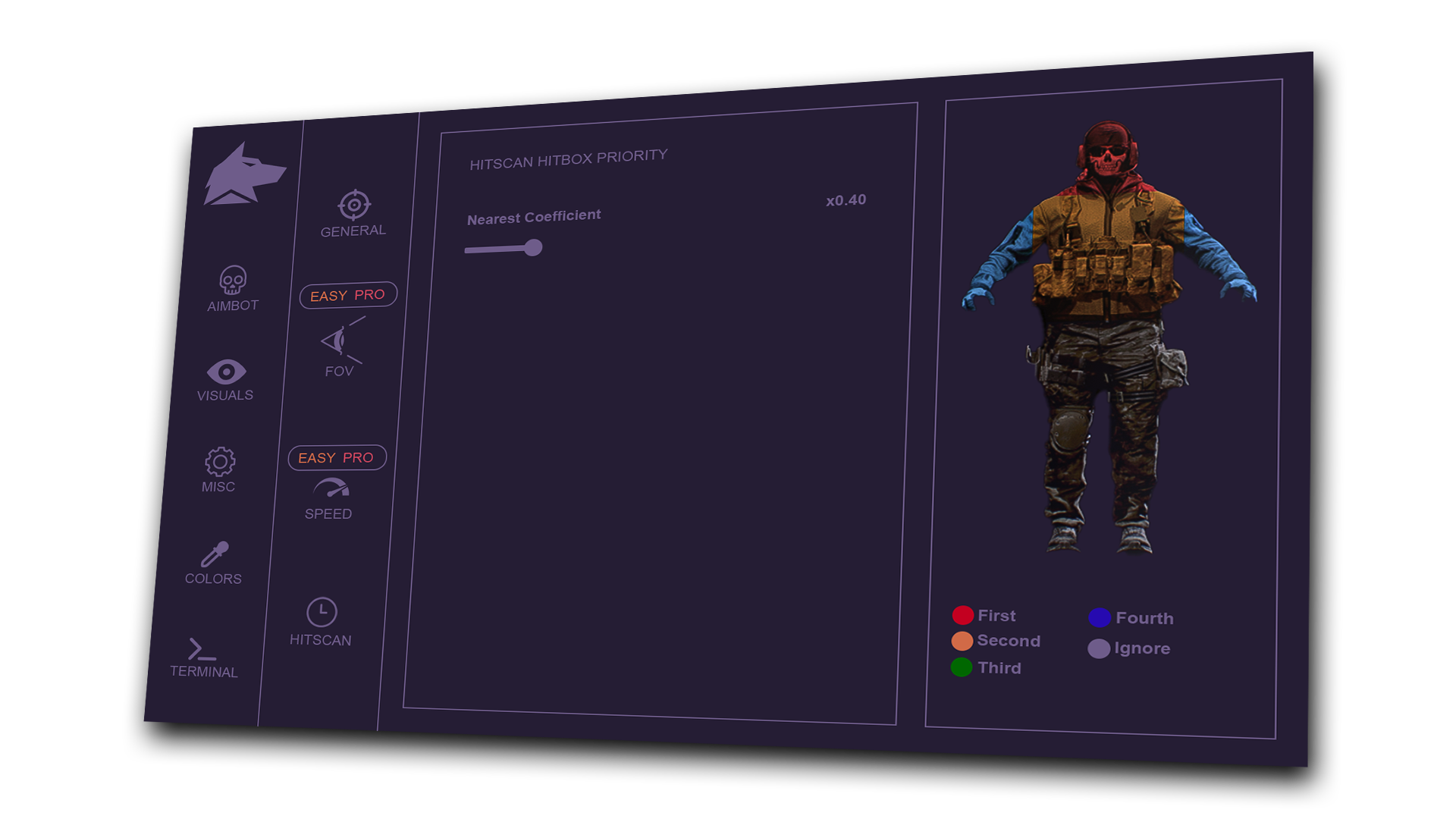The width and height of the screenshot is (1456, 819).
Task: Pick the green Third priority swatch
Action: (961, 667)
